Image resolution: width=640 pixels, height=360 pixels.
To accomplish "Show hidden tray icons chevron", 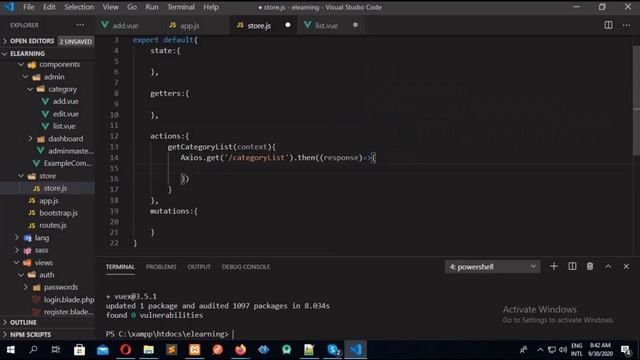I will (x=540, y=350).
